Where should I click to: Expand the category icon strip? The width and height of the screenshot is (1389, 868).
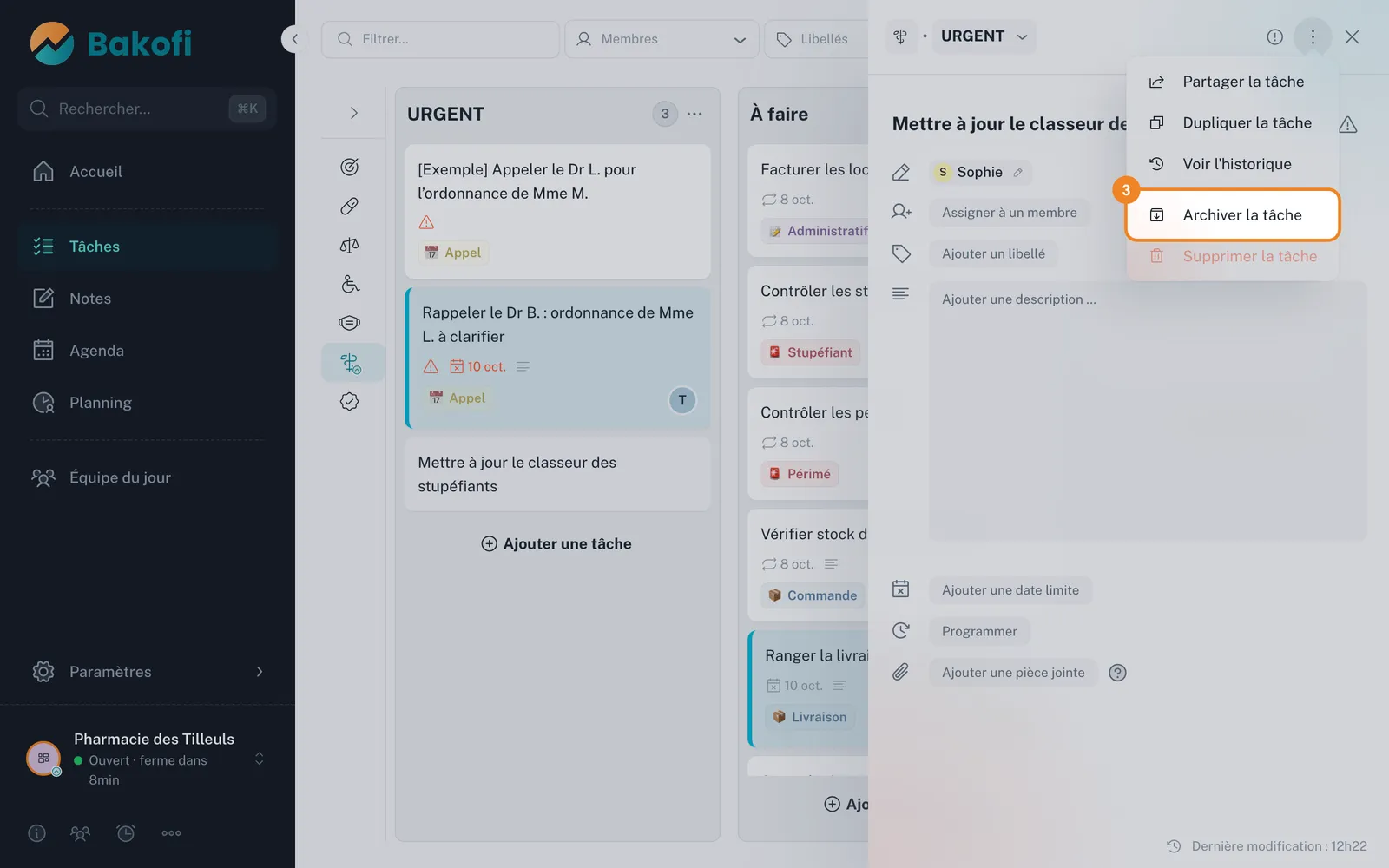353,113
